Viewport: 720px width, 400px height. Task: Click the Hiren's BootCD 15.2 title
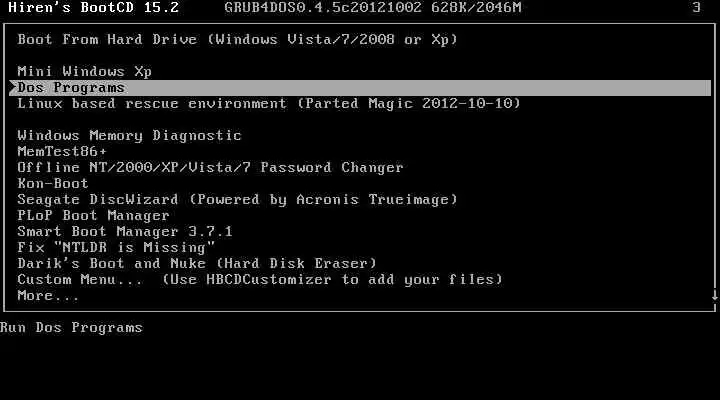(94, 7)
